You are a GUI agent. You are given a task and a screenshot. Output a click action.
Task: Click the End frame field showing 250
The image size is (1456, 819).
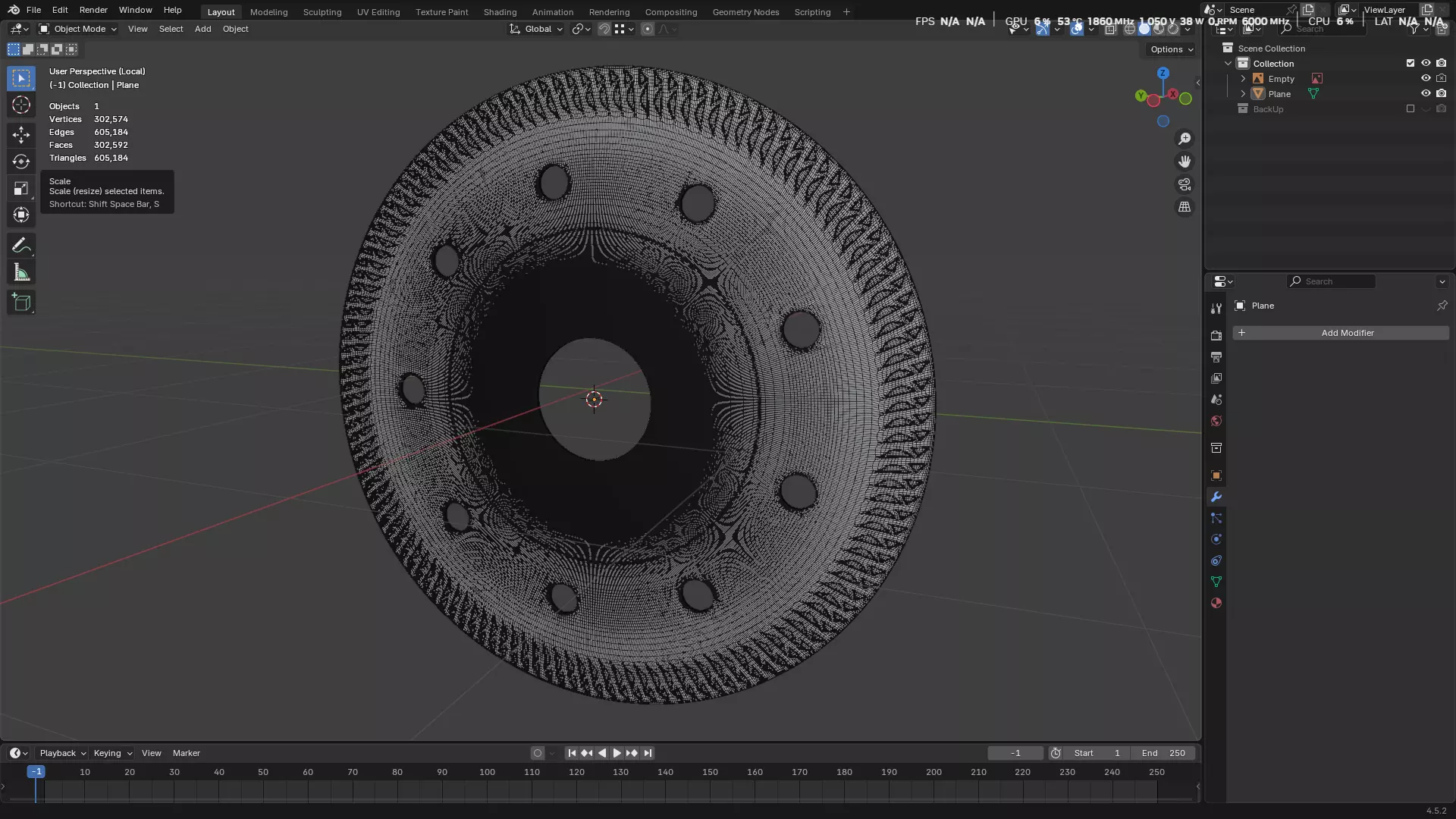point(1163,753)
